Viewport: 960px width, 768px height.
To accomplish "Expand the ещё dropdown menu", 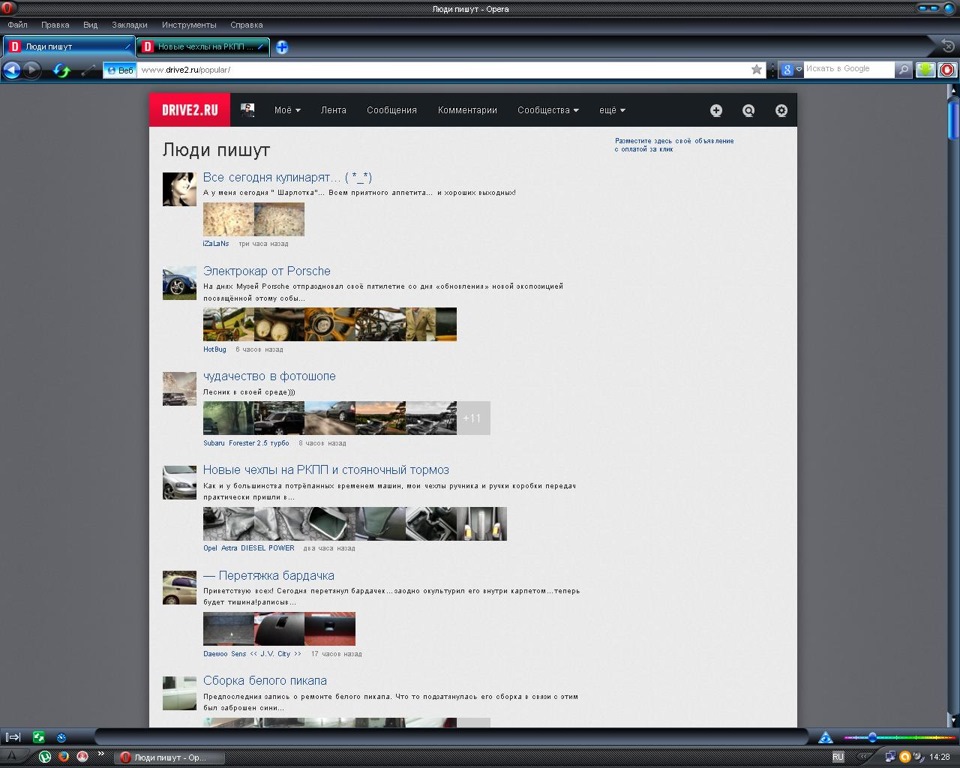I will (612, 110).
